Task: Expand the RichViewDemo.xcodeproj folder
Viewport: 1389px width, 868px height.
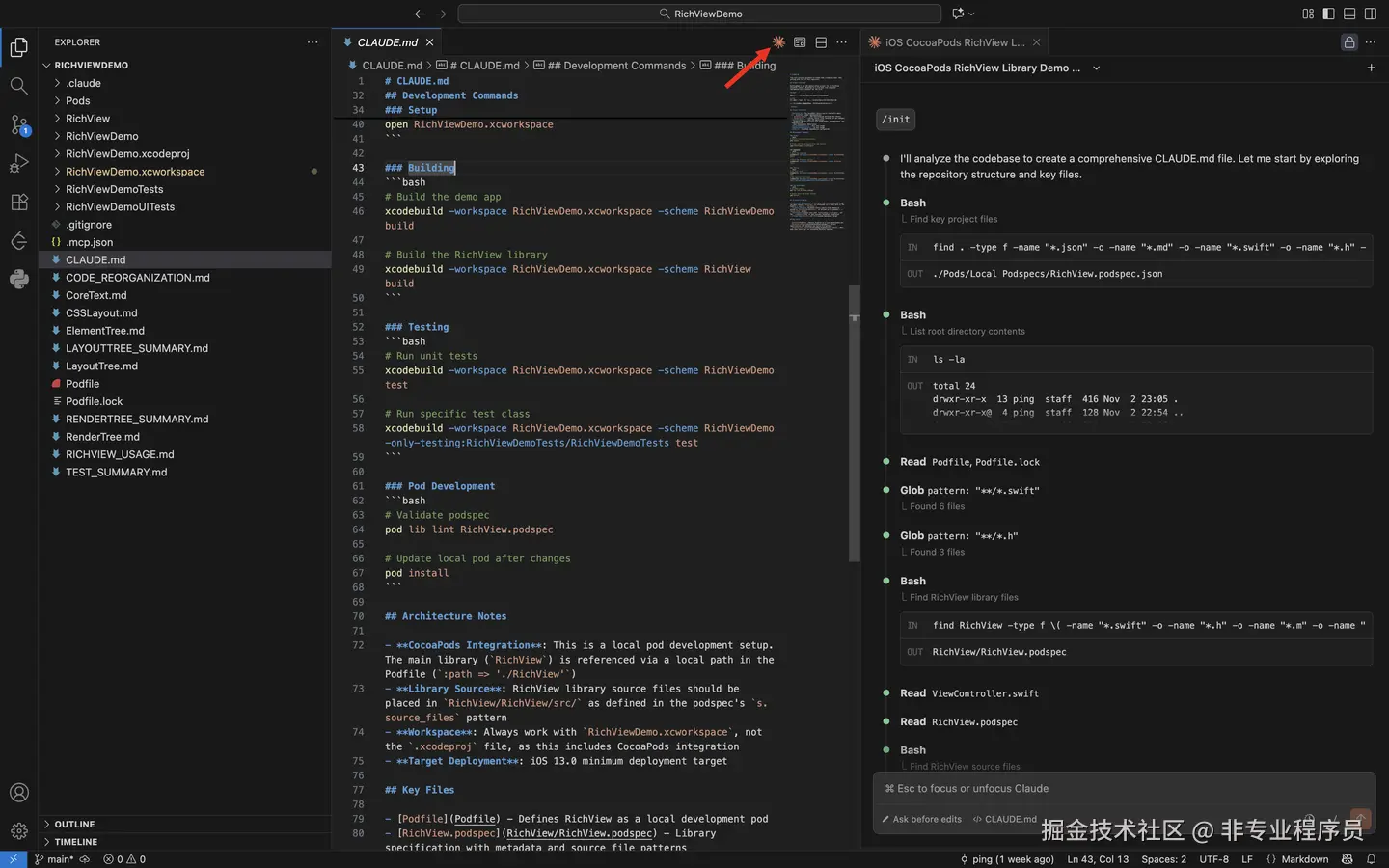Action: pos(184,153)
